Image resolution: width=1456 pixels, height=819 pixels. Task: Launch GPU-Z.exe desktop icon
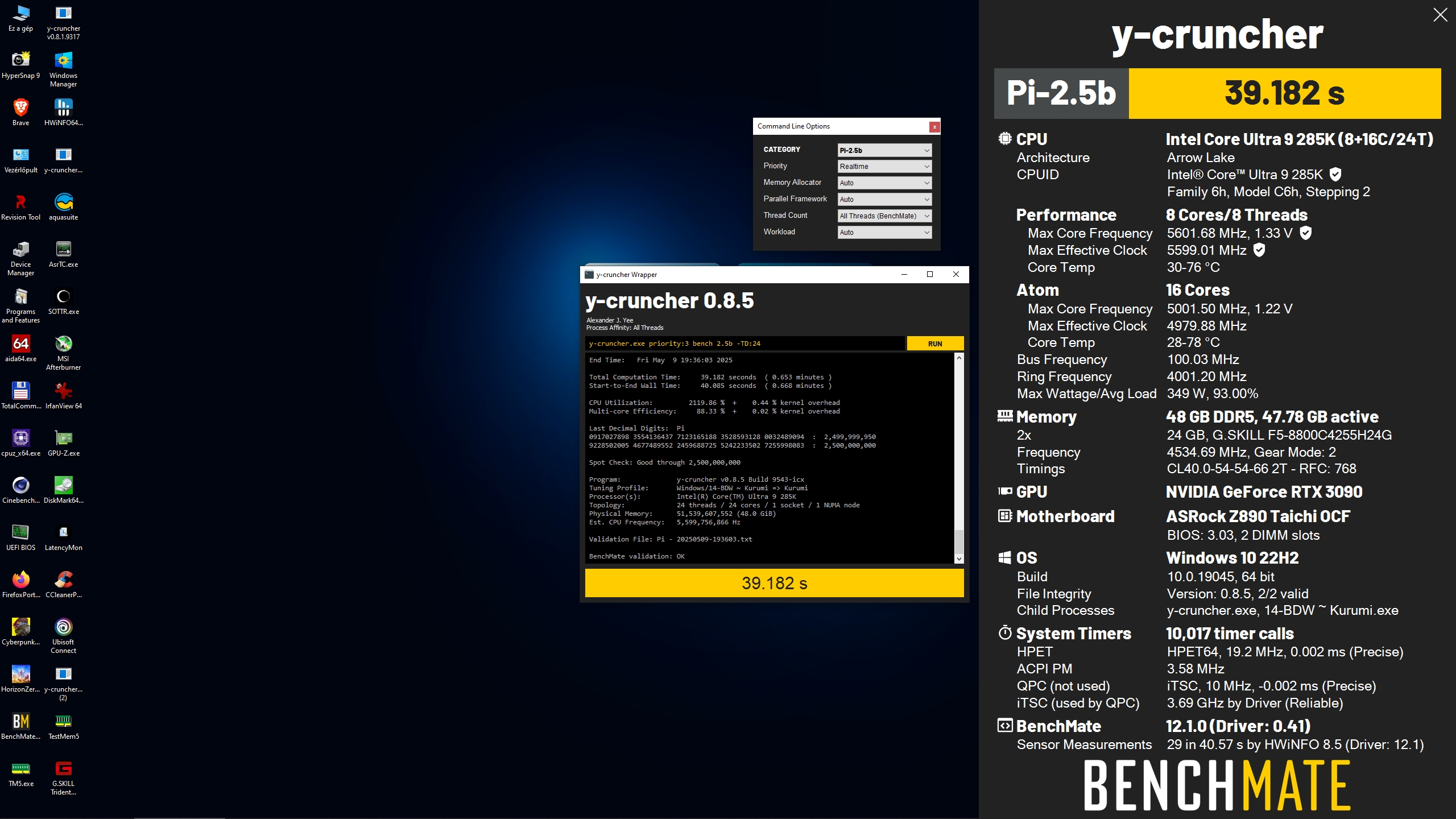63,443
